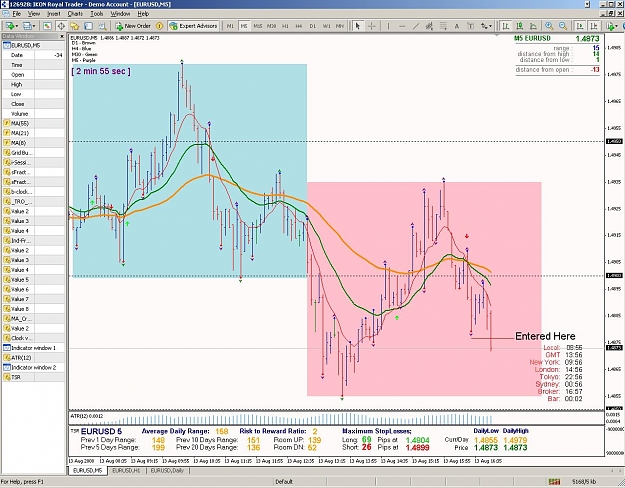Image resolution: width=625 pixels, height=488 pixels.
Task: Expand the New Chart dropdown arrow
Action: coord(16,26)
